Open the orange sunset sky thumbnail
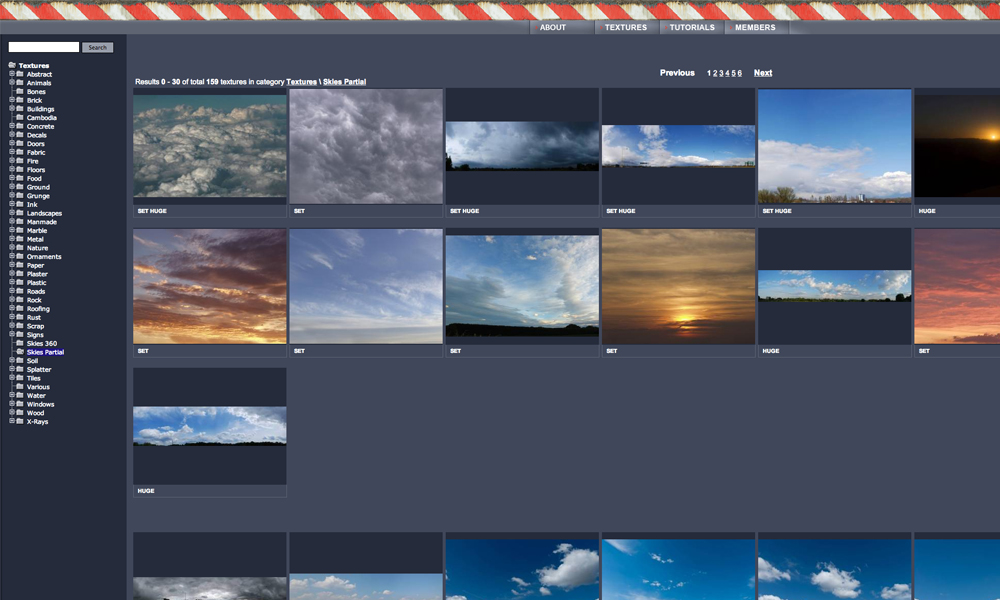Screen dimensions: 1000x600 (x=678, y=286)
